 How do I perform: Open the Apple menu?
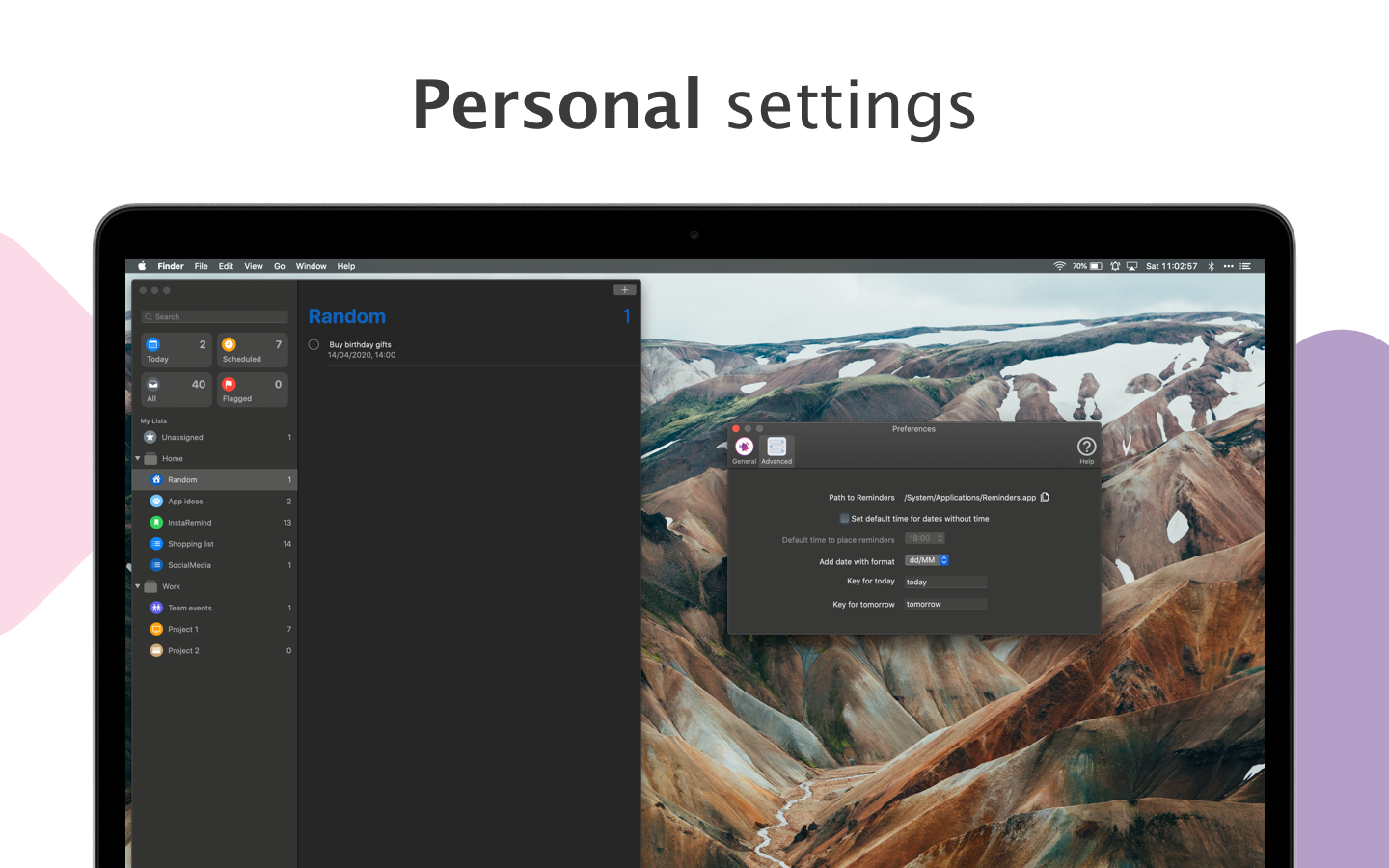click(142, 266)
